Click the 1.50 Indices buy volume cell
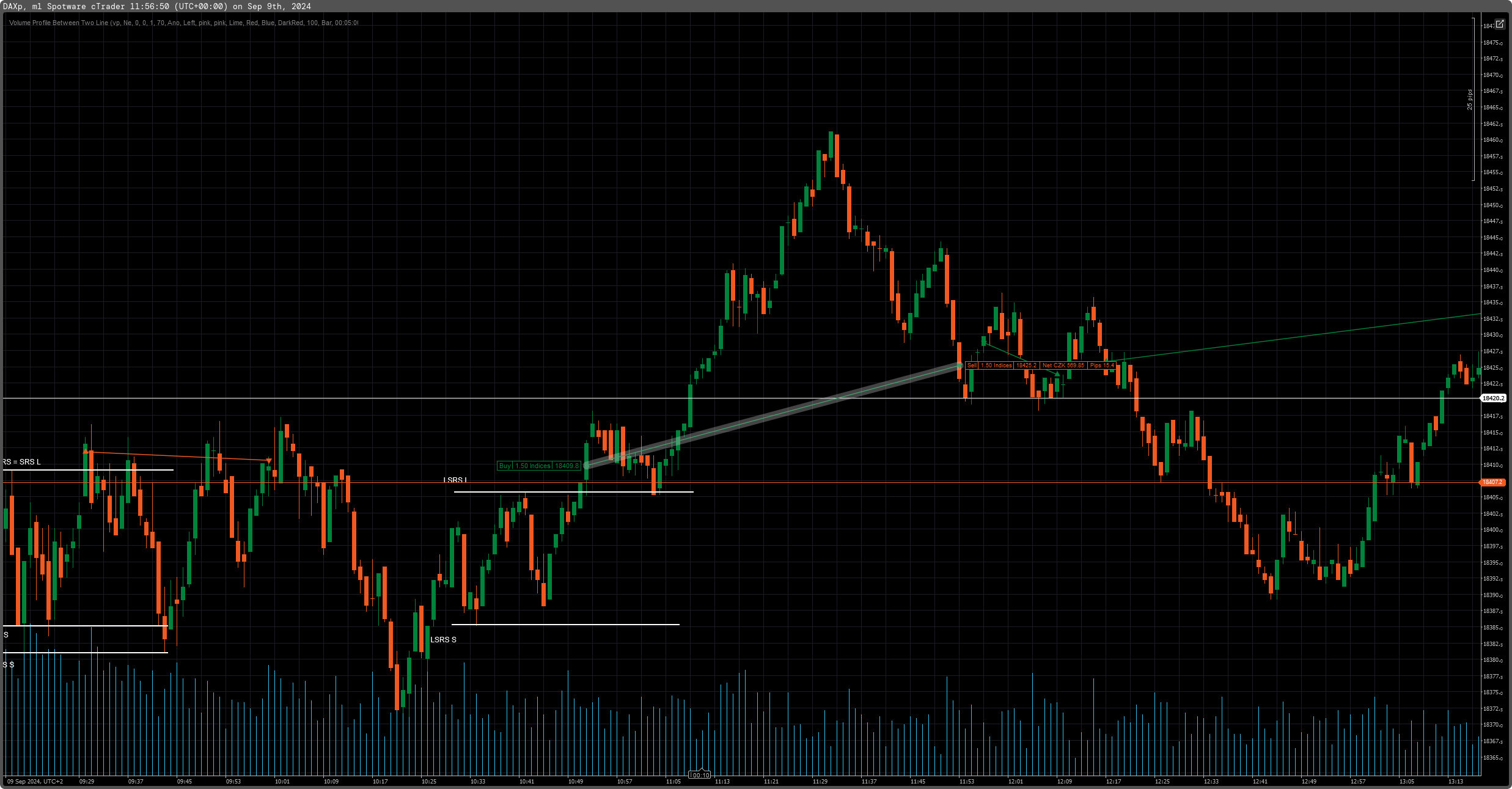This screenshot has width=1512, height=789. tap(533, 466)
